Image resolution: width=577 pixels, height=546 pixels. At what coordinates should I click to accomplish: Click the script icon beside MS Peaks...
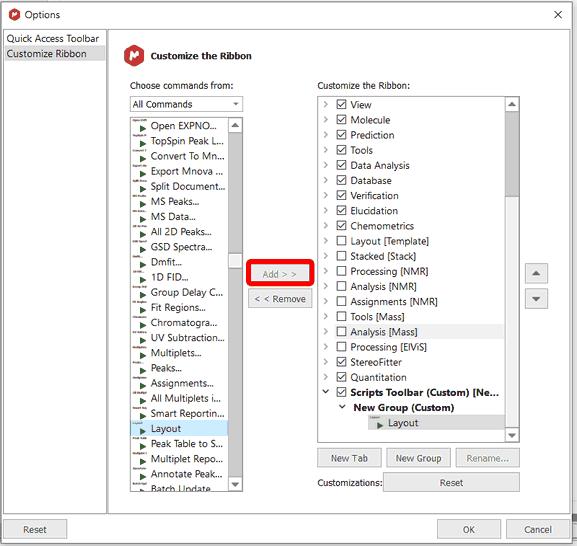tap(140, 201)
